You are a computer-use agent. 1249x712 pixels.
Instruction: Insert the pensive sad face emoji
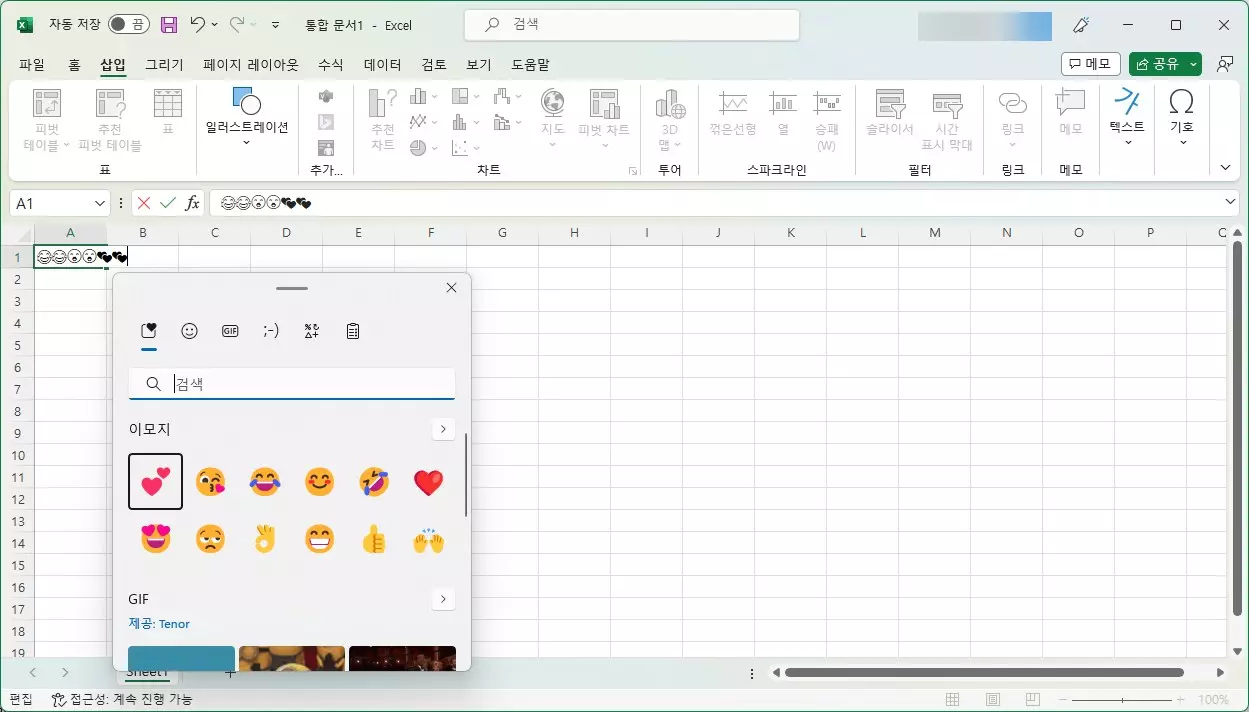coord(210,540)
